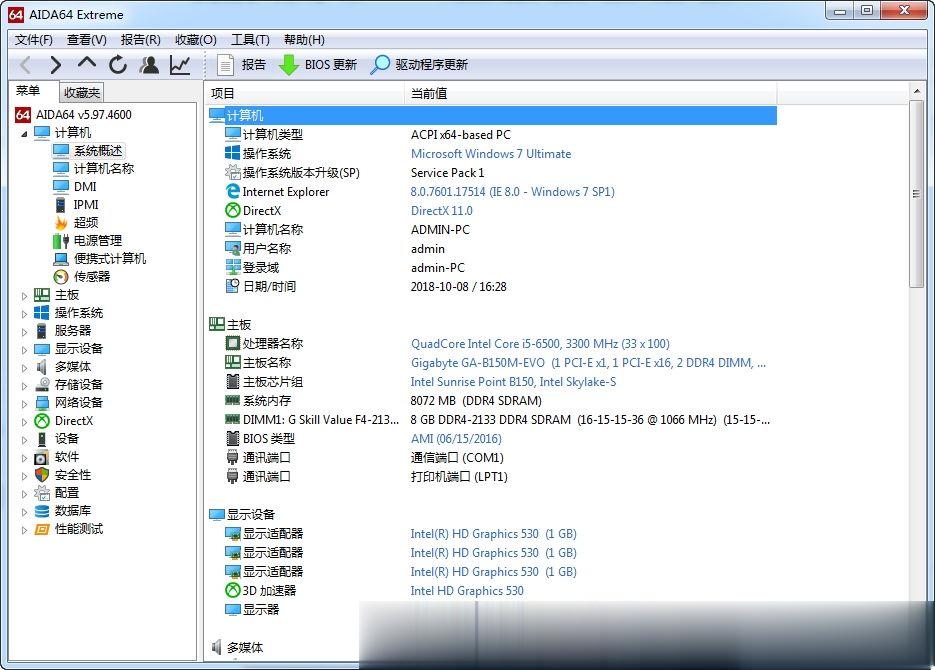Go forward with the right arrow icon
Image resolution: width=935 pixels, height=670 pixels.
55,64
